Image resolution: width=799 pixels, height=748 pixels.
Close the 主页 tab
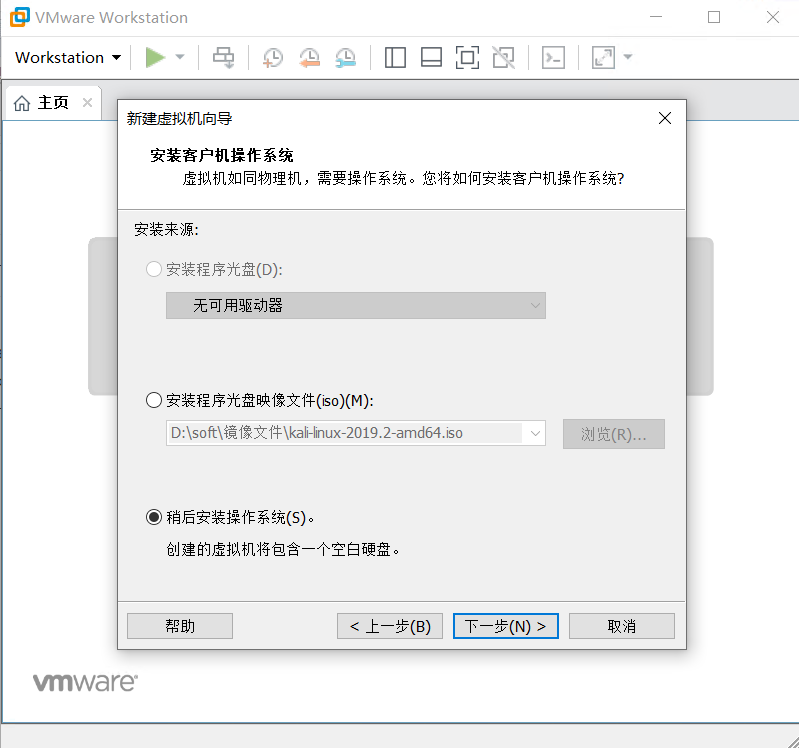pyautogui.click(x=87, y=103)
